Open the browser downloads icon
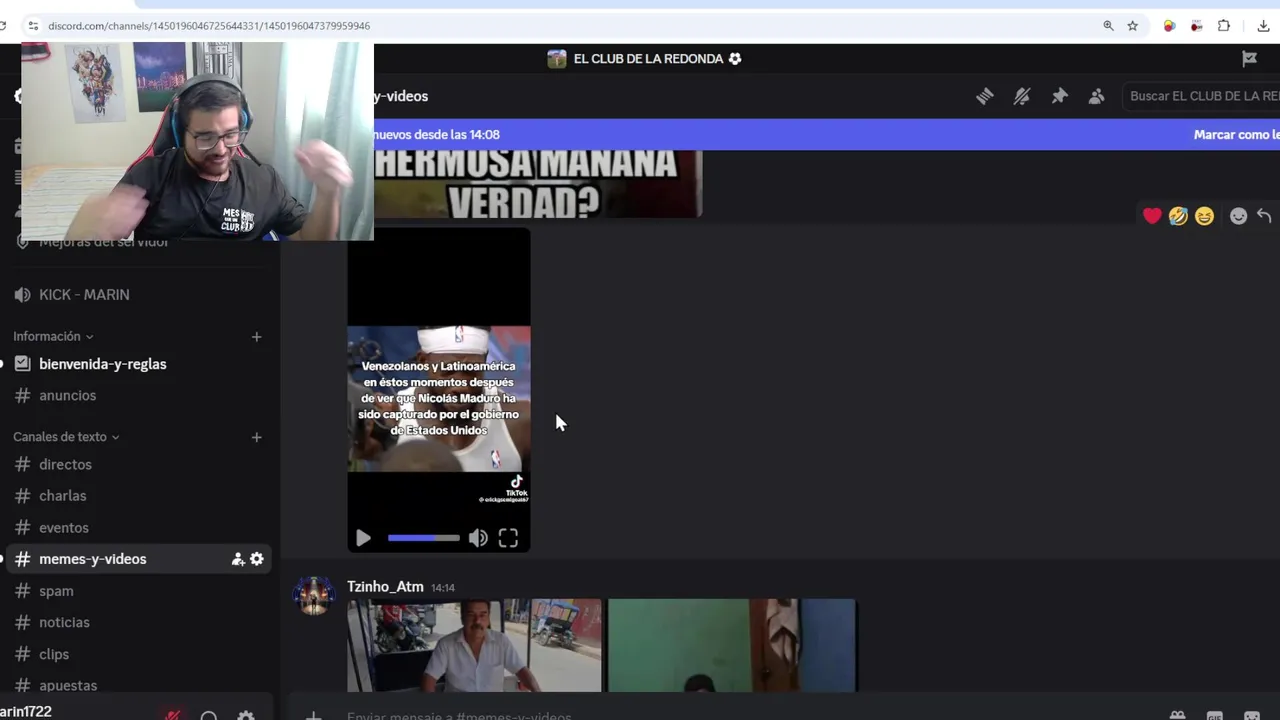The width and height of the screenshot is (1280, 720). click(x=1264, y=26)
